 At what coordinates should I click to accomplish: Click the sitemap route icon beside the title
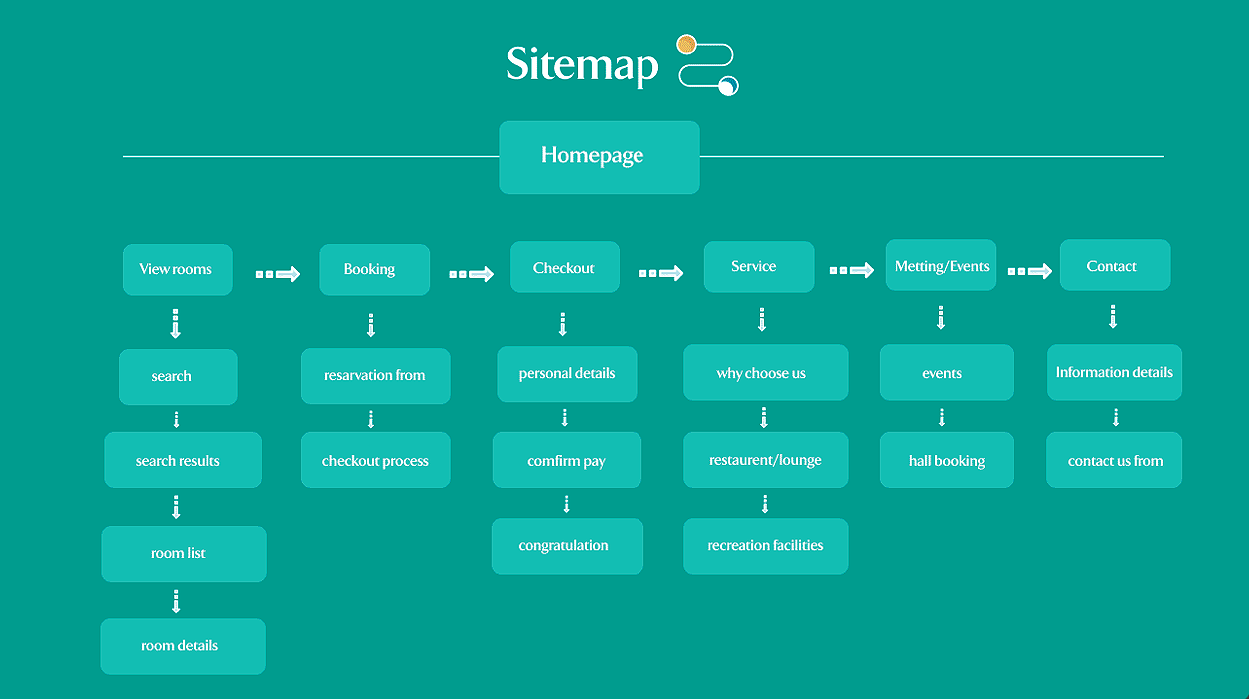click(x=708, y=65)
